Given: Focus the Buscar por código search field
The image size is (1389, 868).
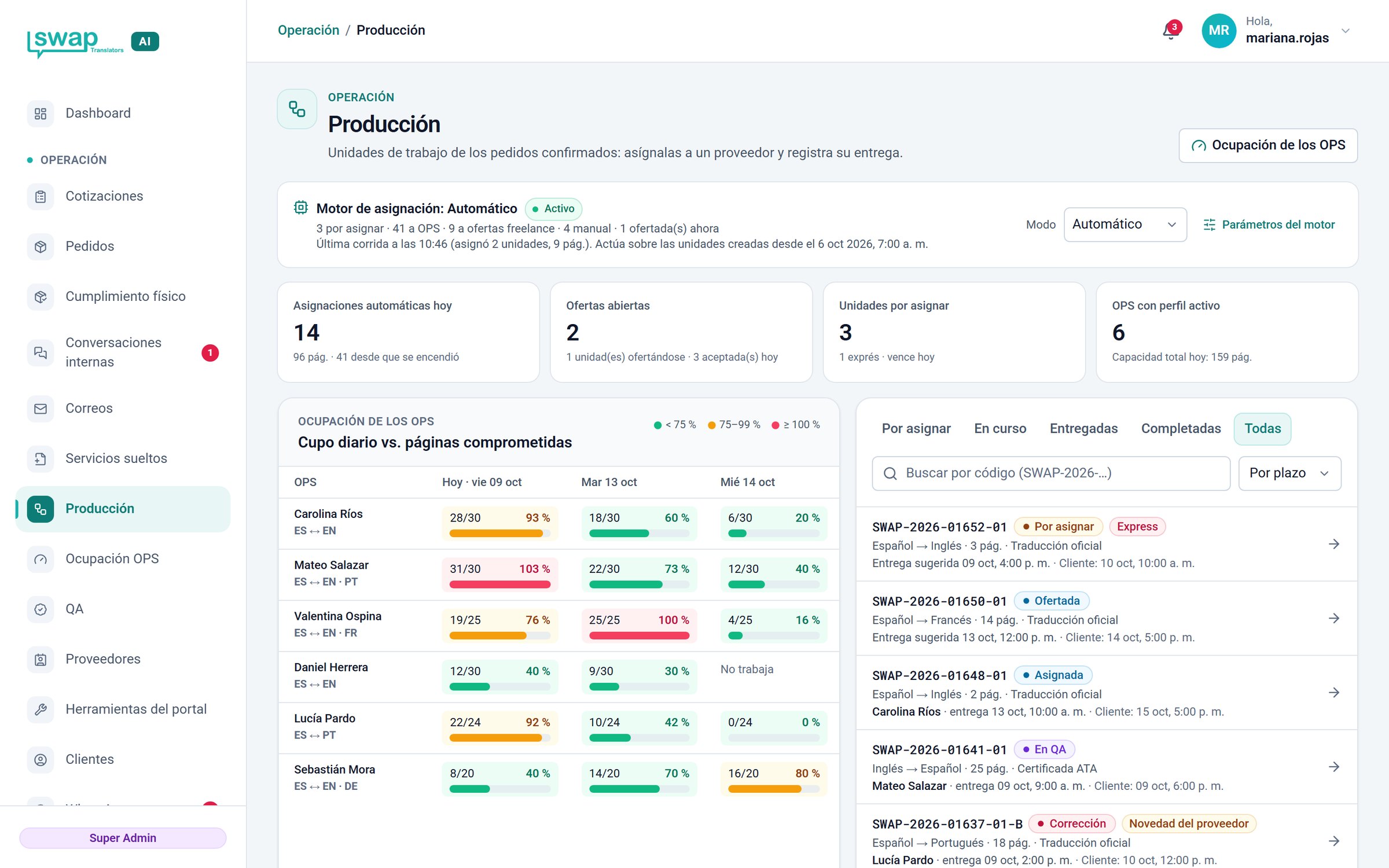Looking at the screenshot, I should click(1051, 473).
